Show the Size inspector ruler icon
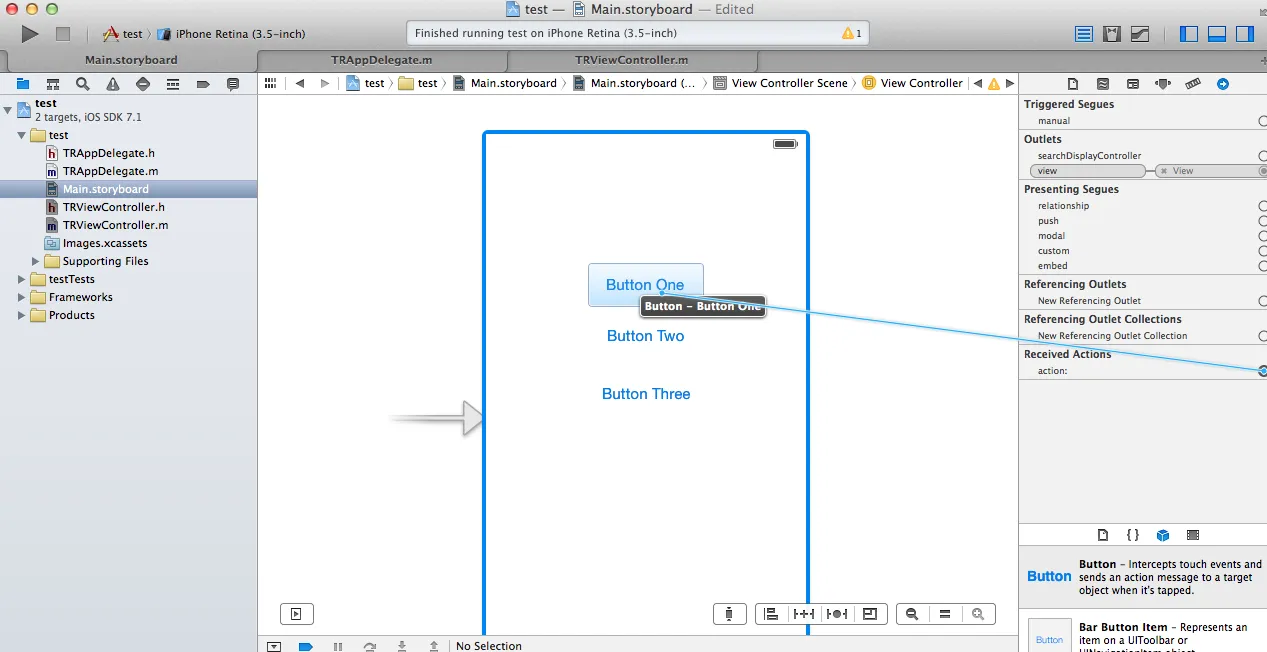 point(1193,84)
